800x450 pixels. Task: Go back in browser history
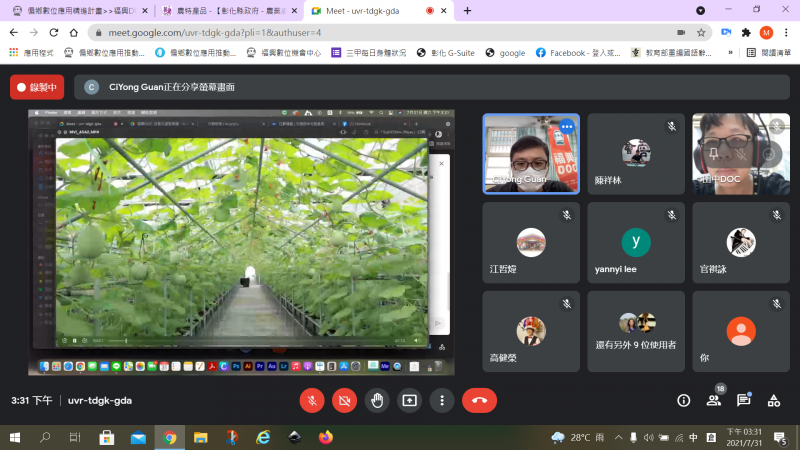(x=14, y=33)
